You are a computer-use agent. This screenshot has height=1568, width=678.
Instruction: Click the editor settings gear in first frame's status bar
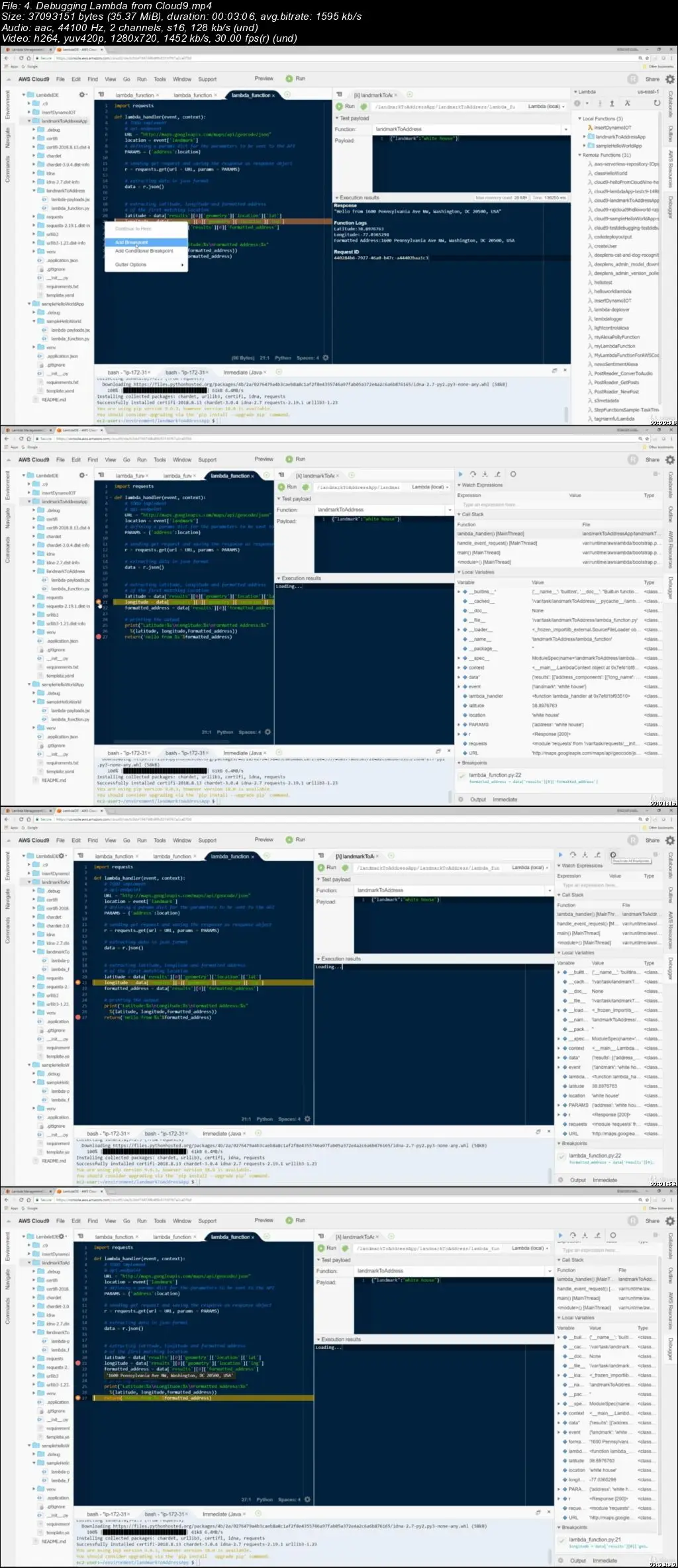[x=325, y=358]
